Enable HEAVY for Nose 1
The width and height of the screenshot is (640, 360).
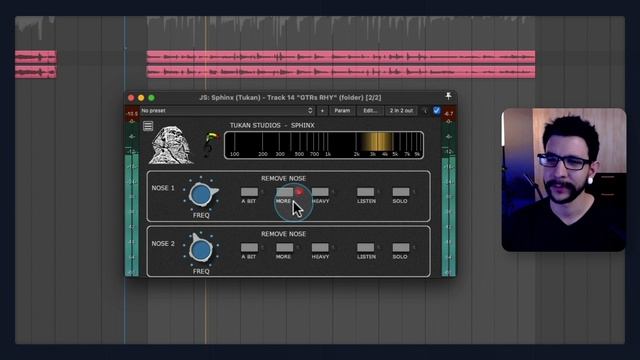320,192
